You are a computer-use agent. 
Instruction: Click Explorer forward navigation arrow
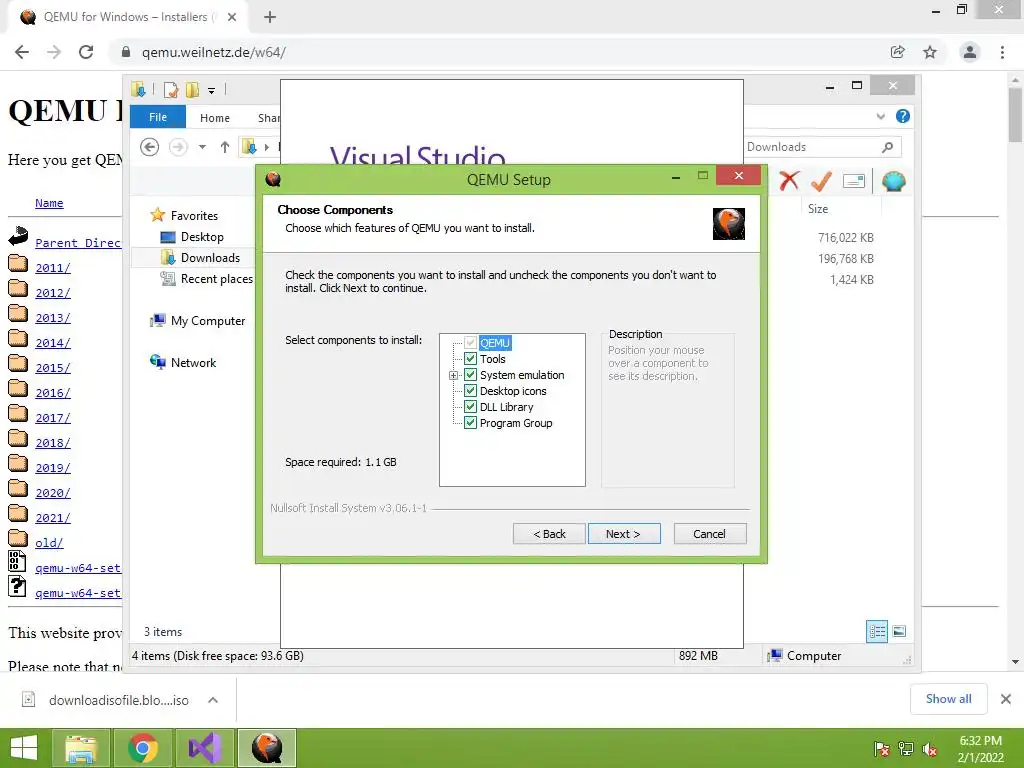(178, 147)
